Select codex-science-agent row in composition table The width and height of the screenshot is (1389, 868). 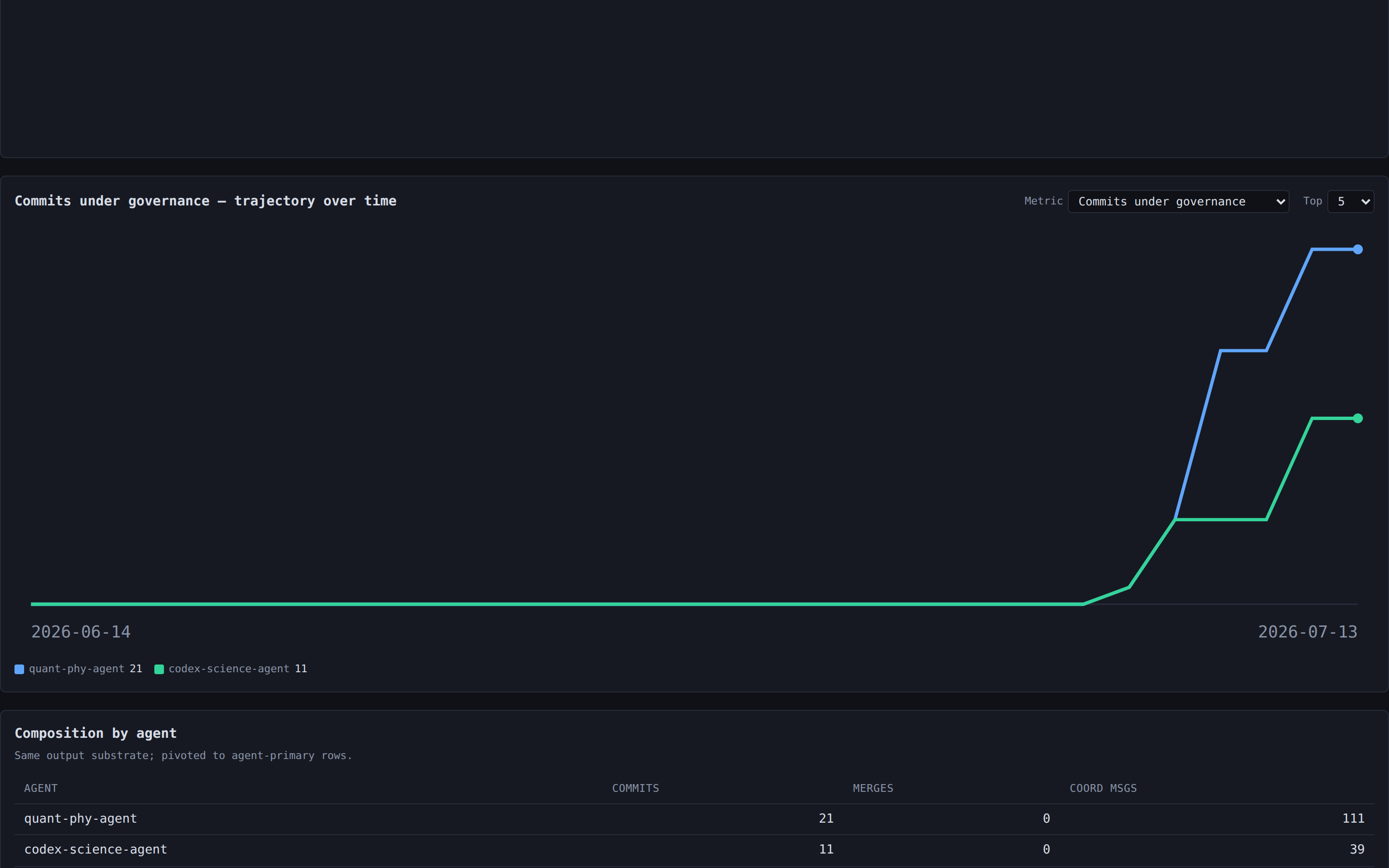[694, 850]
